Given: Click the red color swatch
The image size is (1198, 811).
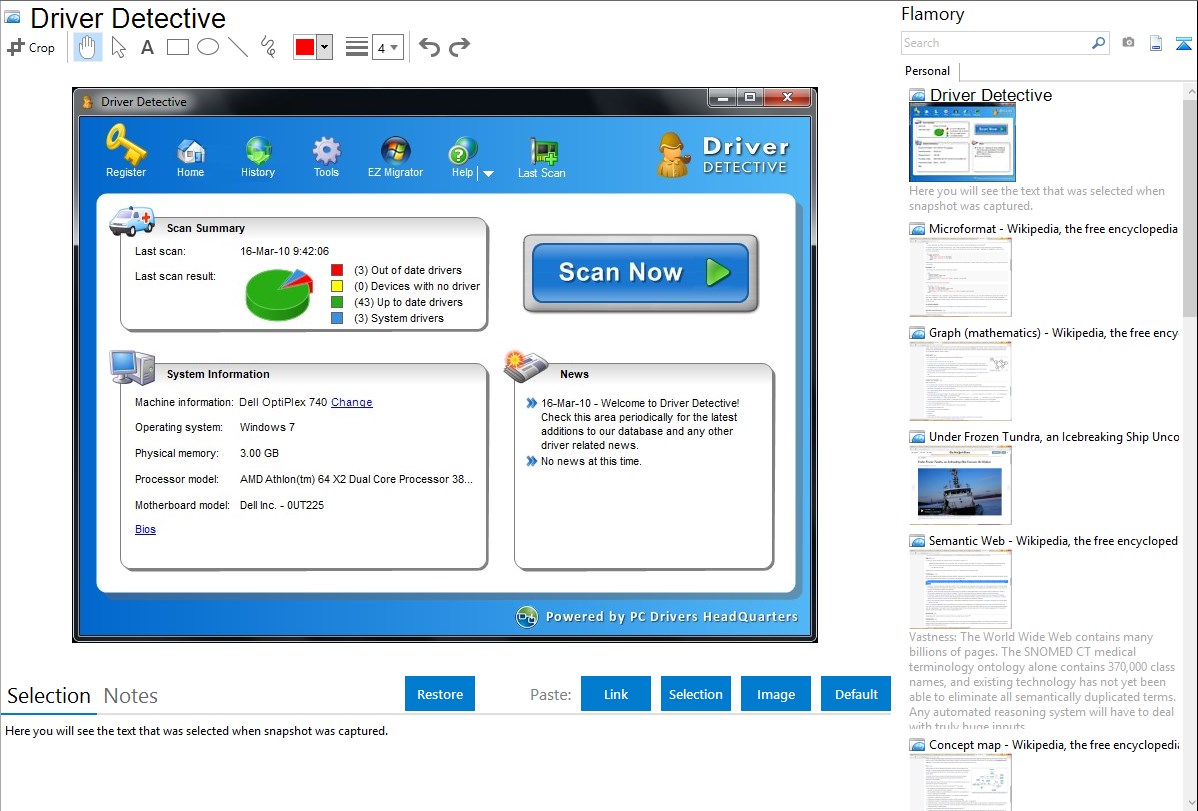Looking at the screenshot, I should click(x=305, y=47).
